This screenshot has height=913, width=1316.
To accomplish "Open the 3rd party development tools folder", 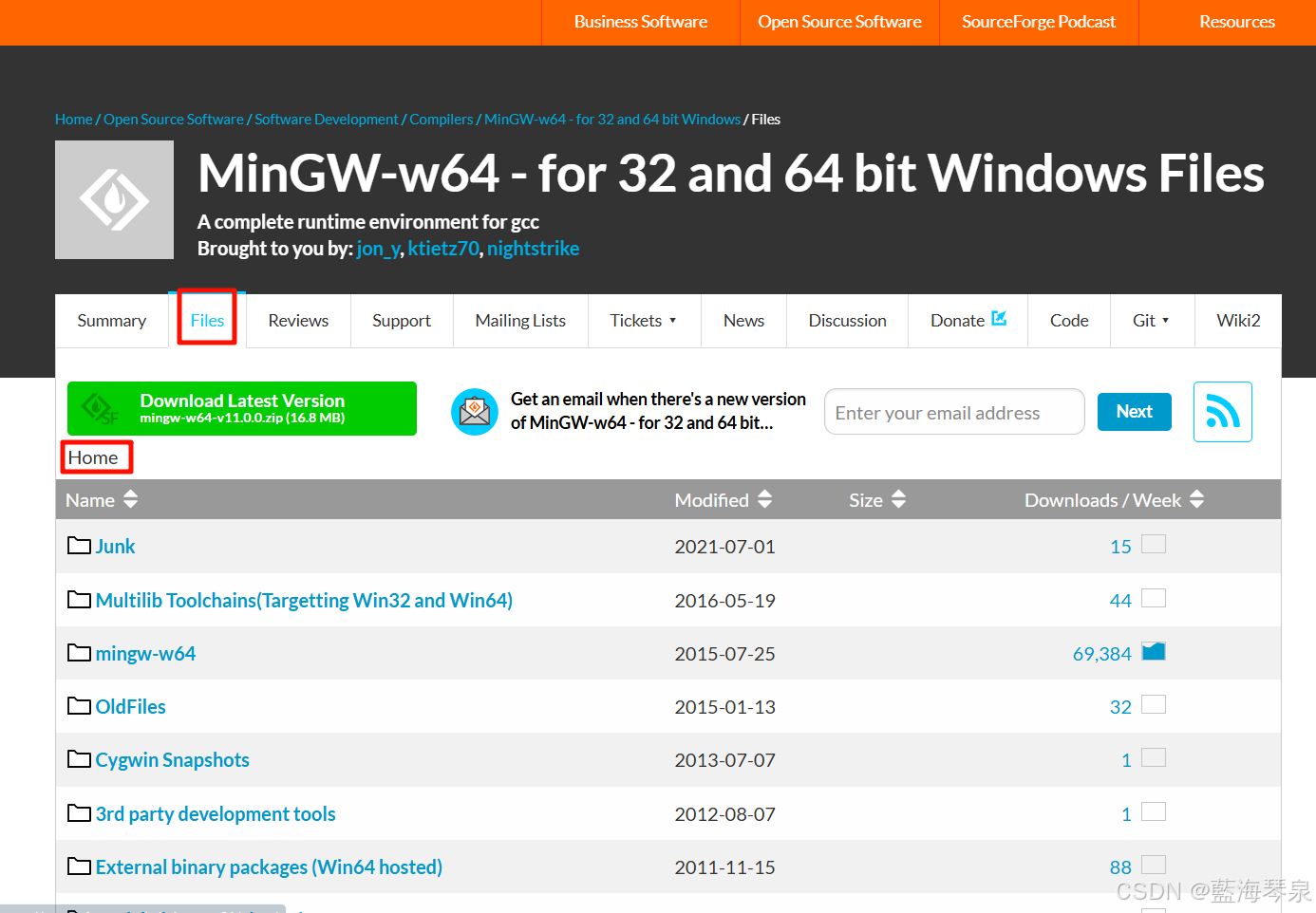I will click(216, 814).
